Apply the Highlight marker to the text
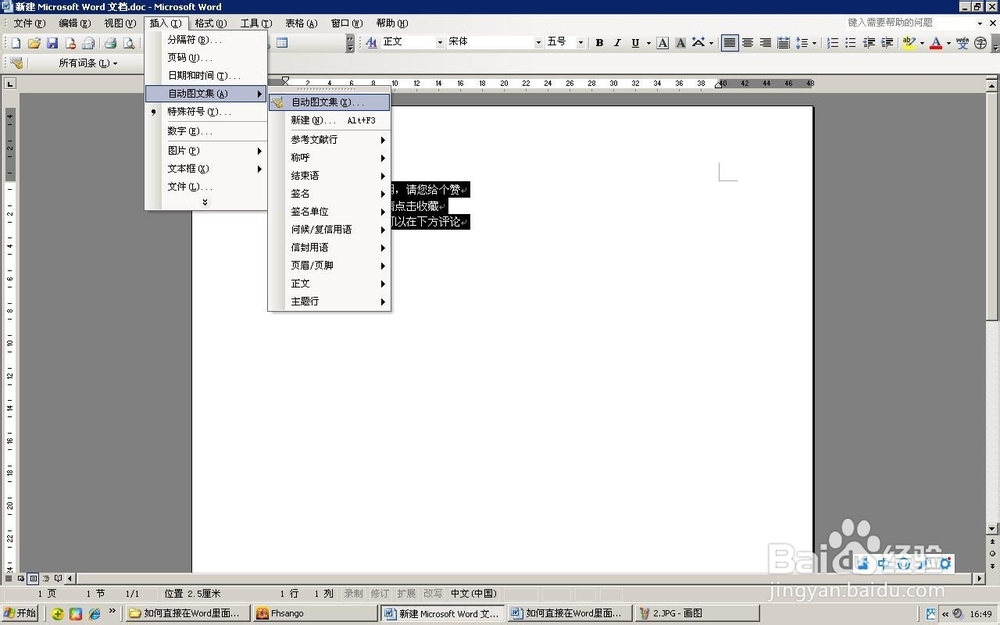This screenshot has height=625, width=1000. (909, 43)
